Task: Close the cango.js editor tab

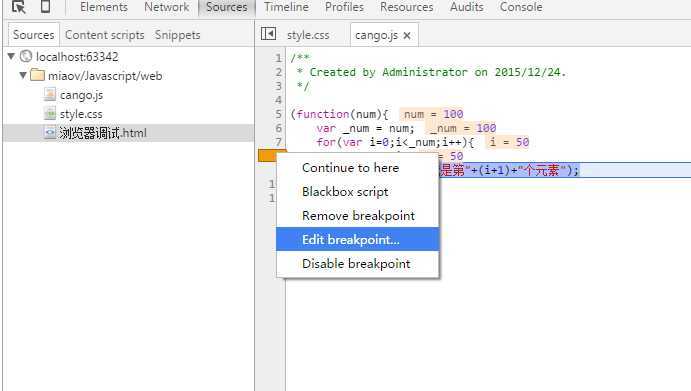Action: (x=407, y=35)
